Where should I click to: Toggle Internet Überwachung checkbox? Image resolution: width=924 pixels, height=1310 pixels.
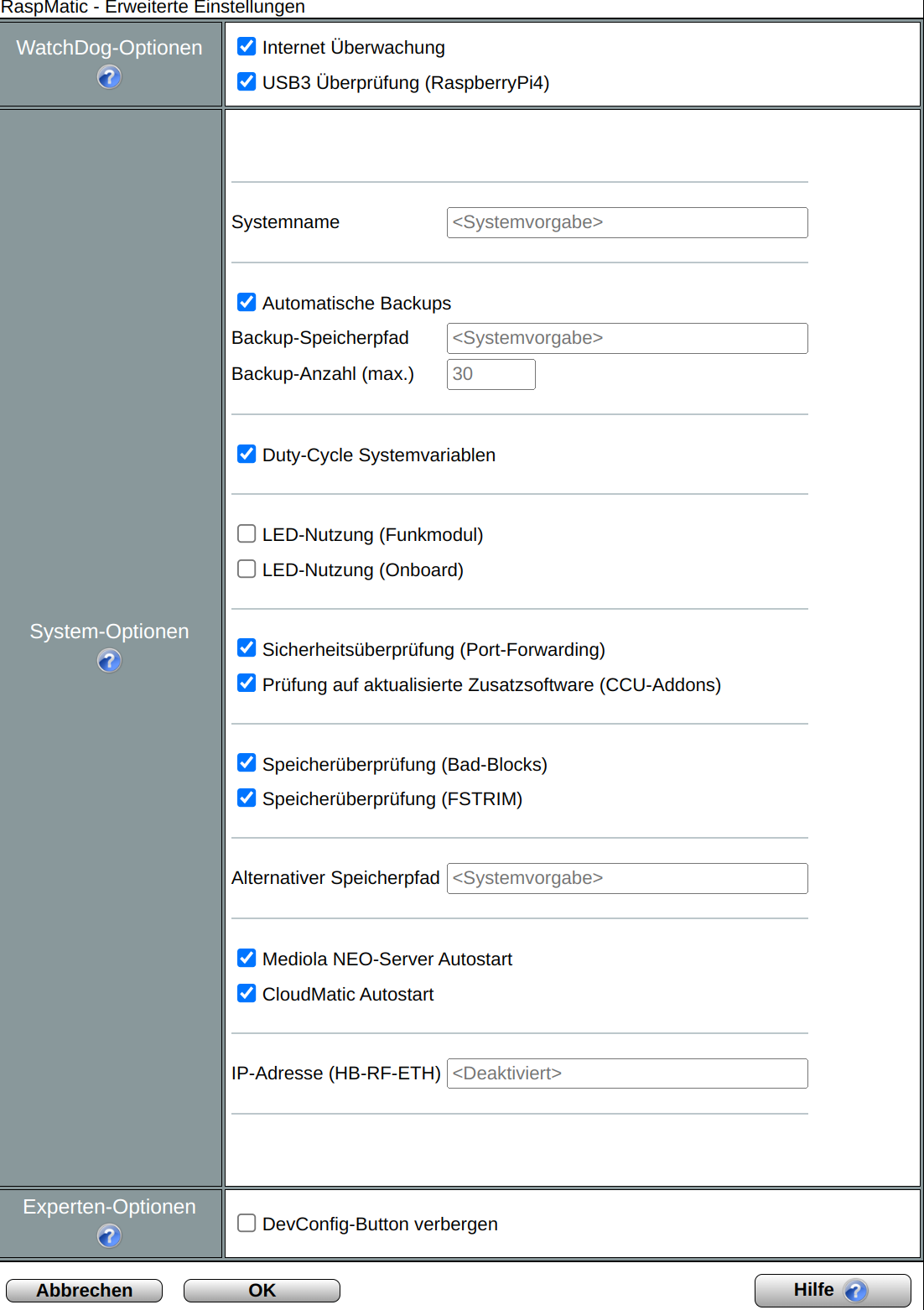tap(247, 46)
